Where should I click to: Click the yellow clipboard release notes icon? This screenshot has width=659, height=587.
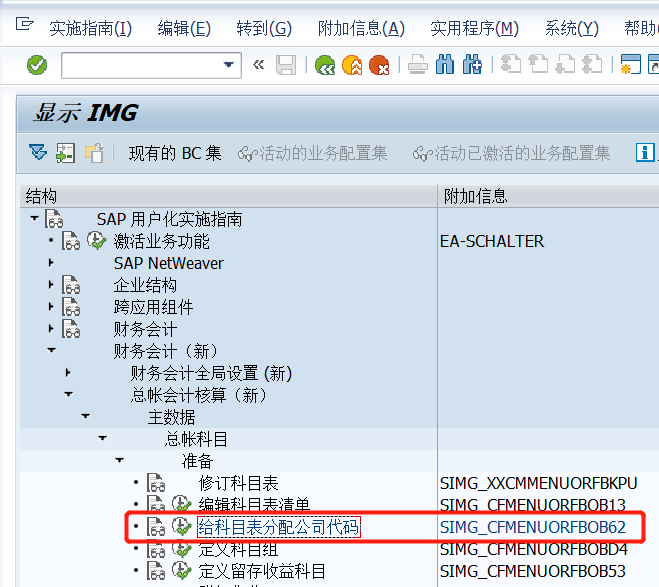tap(94, 153)
